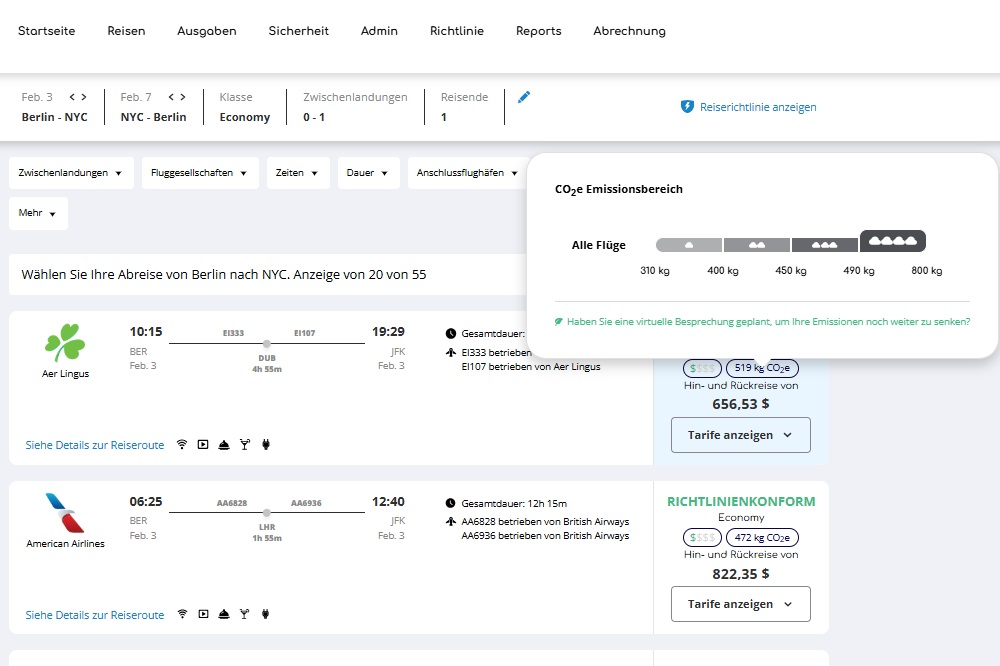The height and width of the screenshot is (666, 1000).
Task: Open Siehe Details zur Reiseroute for Aer Lingus
Action: click(95, 445)
